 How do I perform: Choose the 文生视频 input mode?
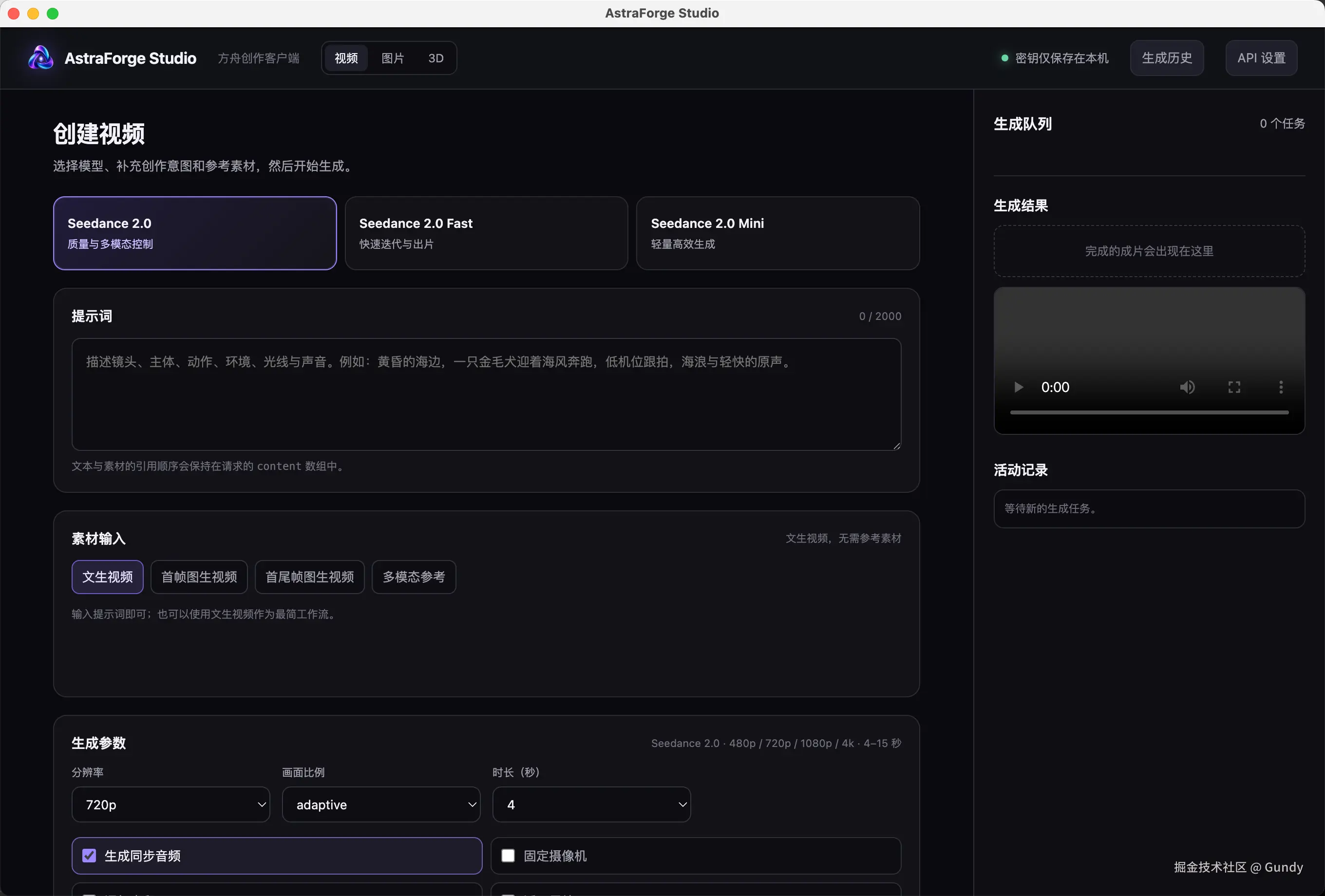pos(108,577)
